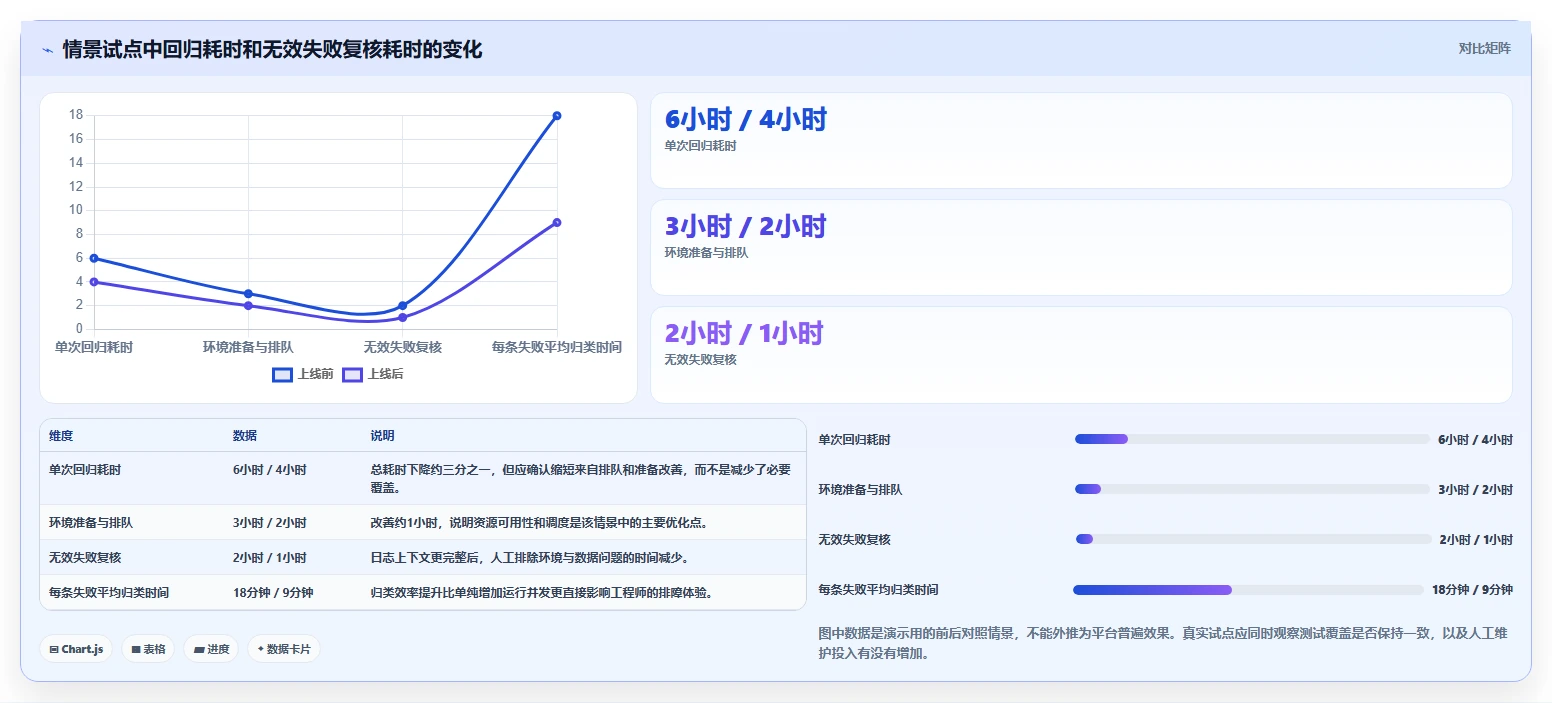Click chart point 18 on 上线前 line

click(x=557, y=116)
